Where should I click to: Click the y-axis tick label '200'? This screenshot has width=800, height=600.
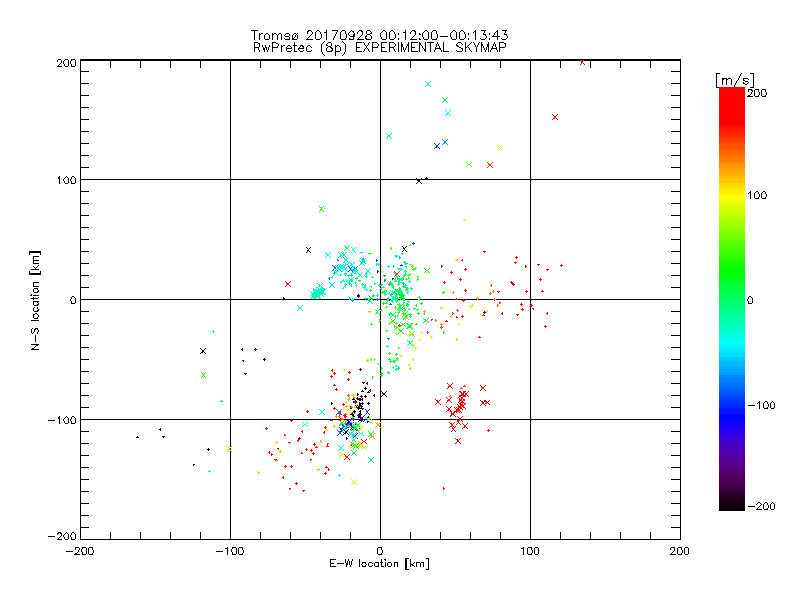click(66, 63)
